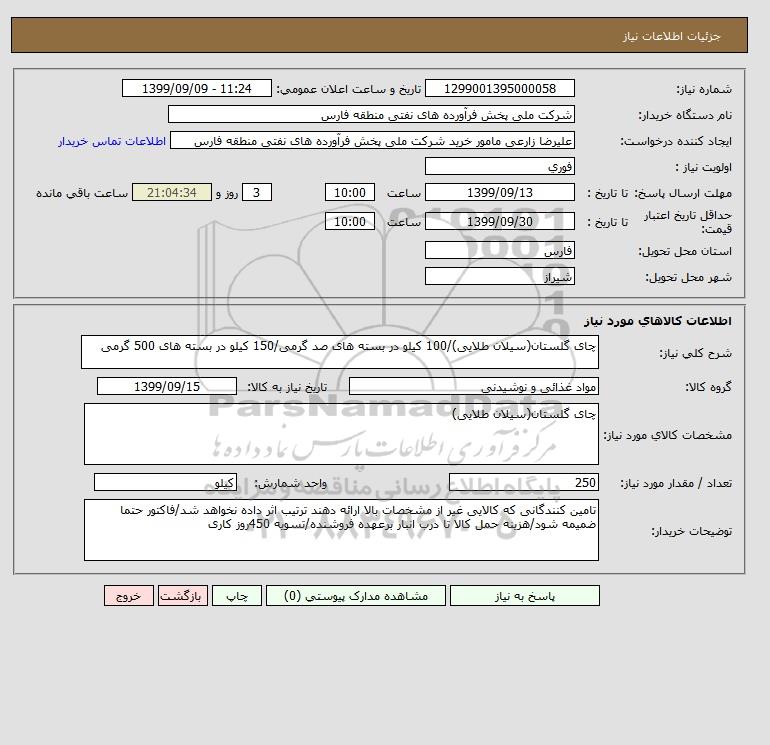The height and width of the screenshot is (745, 770).
Task: Click the 'چاپ' print button
Action: (x=237, y=596)
